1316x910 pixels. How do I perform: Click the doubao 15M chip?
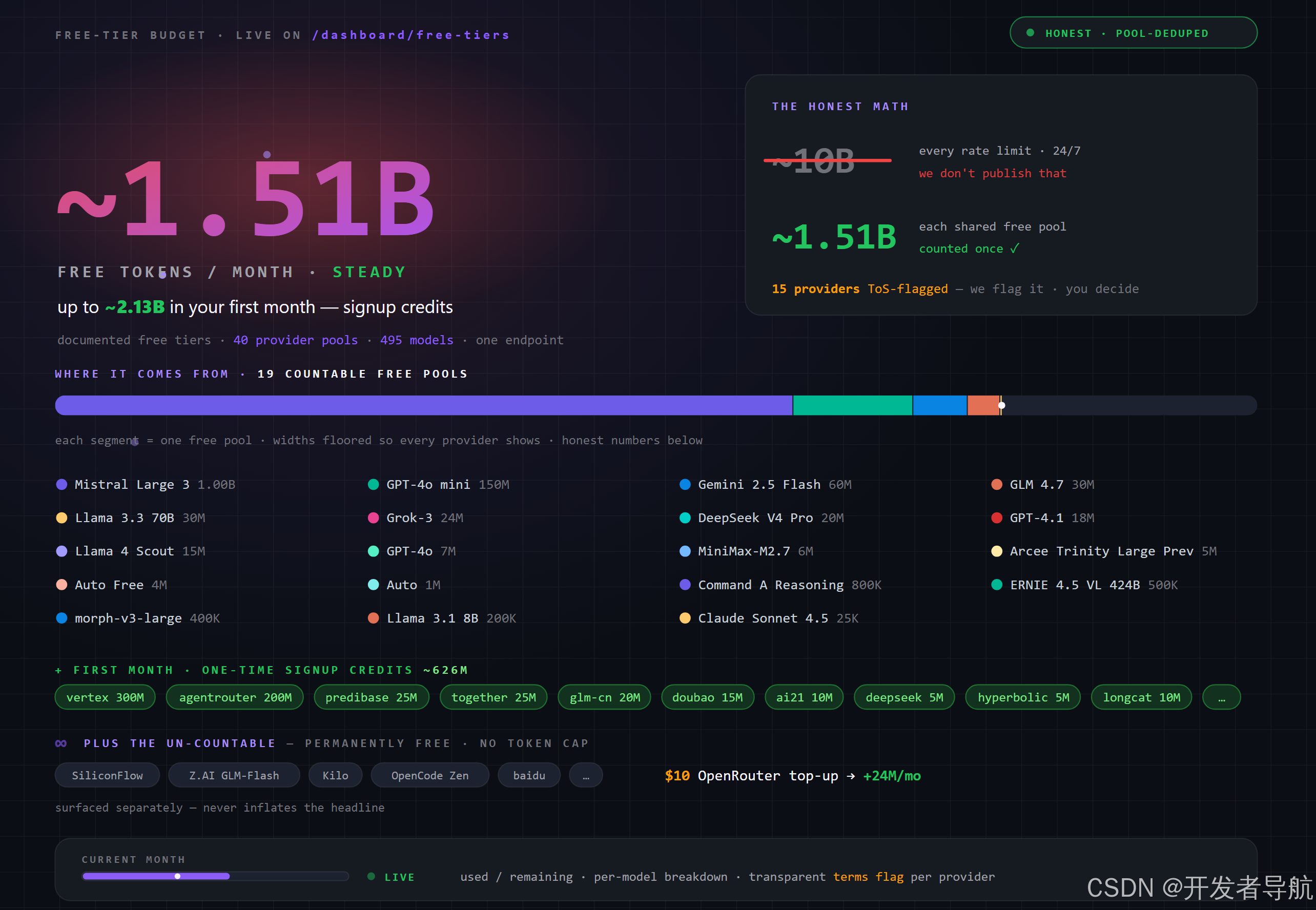pyautogui.click(x=708, y=697)
